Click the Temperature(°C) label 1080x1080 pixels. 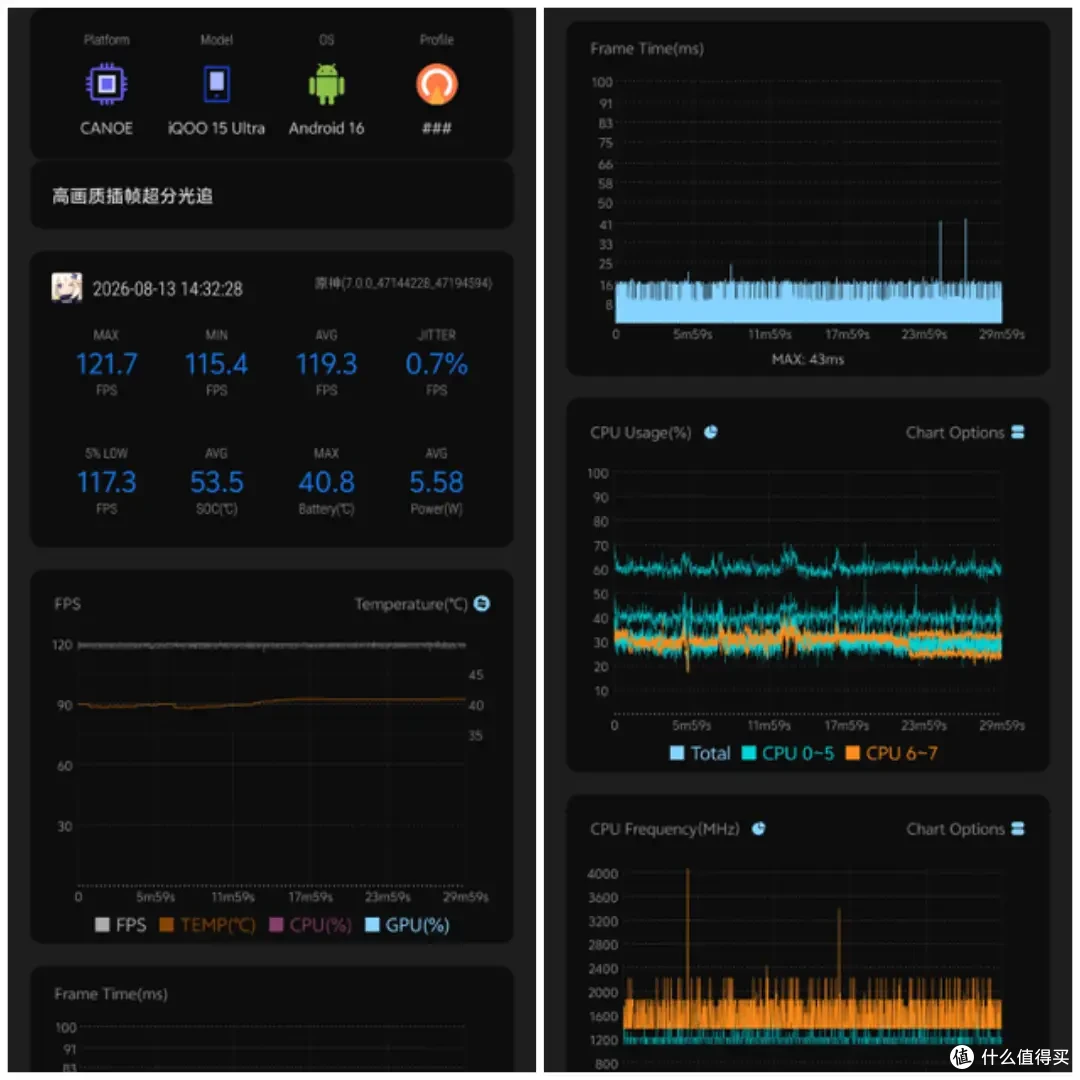point(411,604)
